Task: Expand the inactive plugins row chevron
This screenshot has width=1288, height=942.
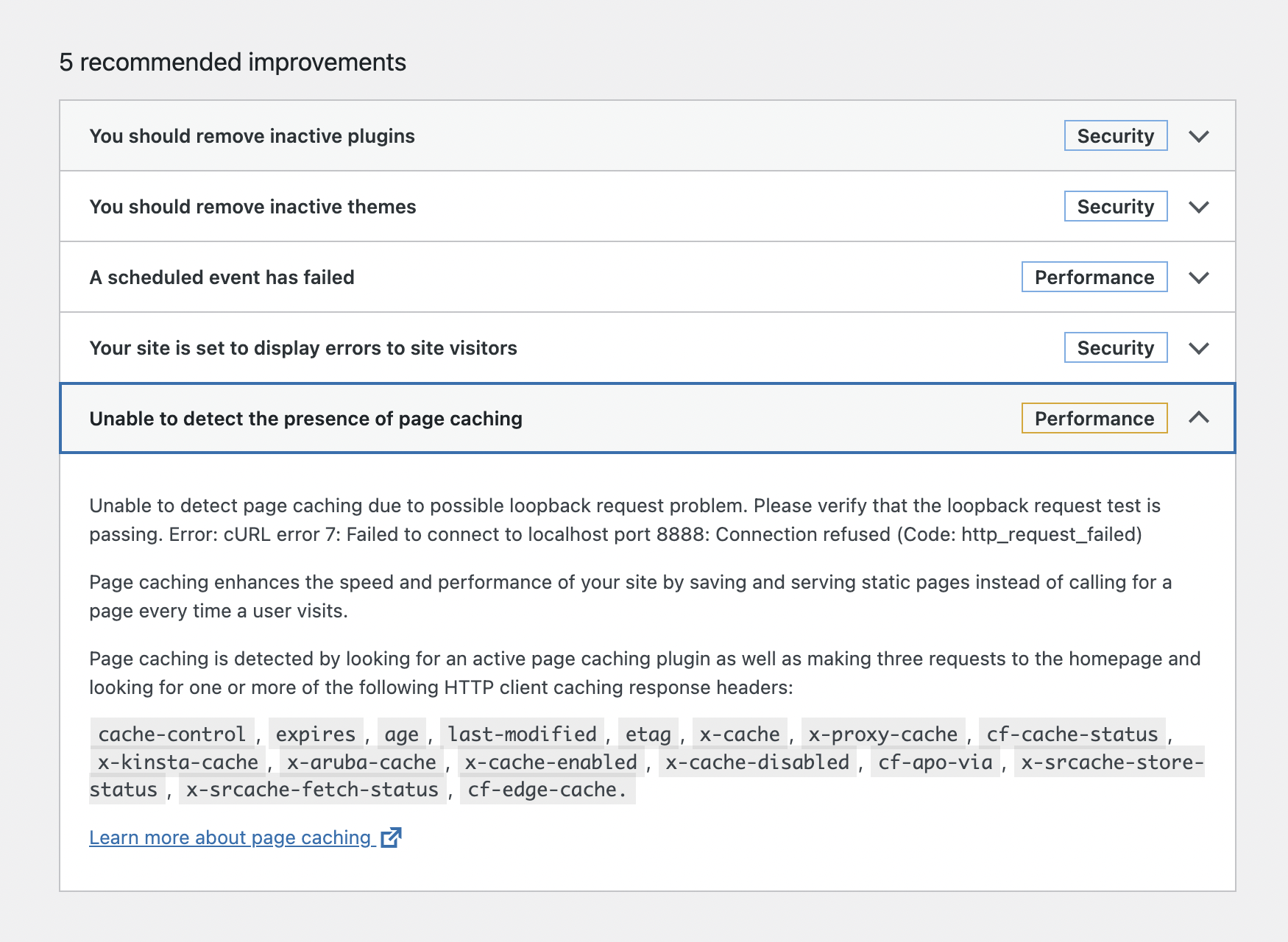Action: pos(1199,136)
